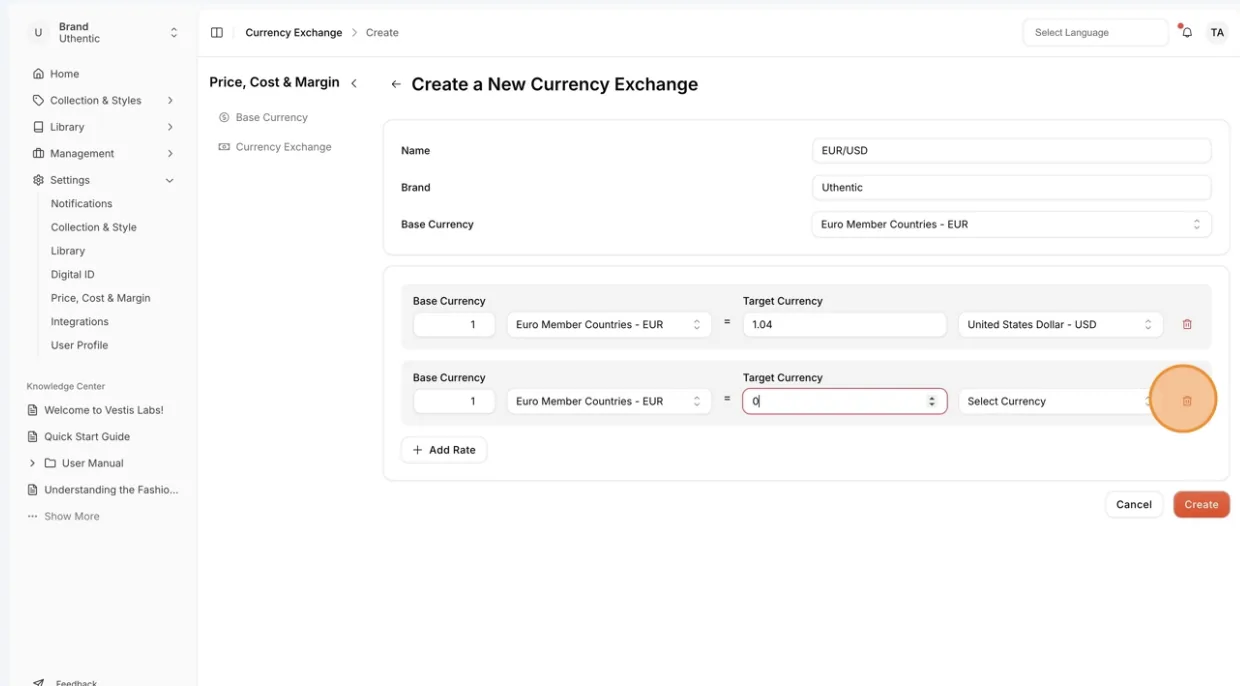Click the target rate field showing 1.04

844,325
